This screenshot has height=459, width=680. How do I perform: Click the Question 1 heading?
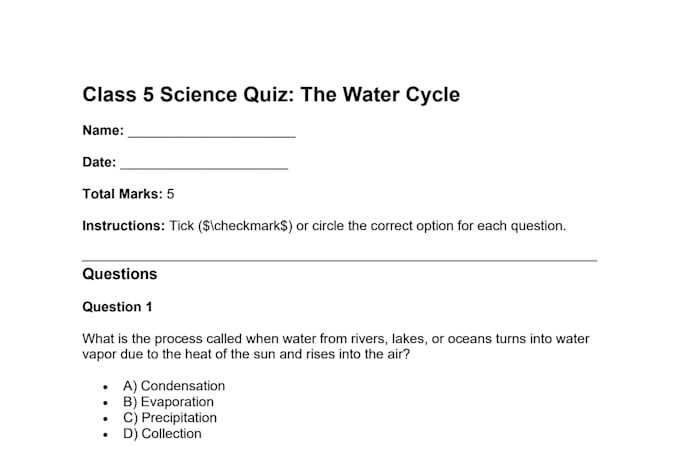coord(117,307)
